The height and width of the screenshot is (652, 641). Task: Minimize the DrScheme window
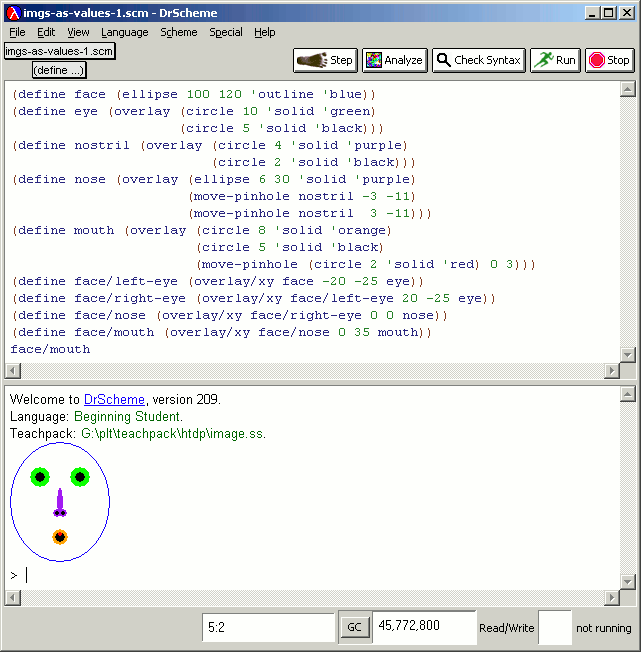(x=592, y=13)
